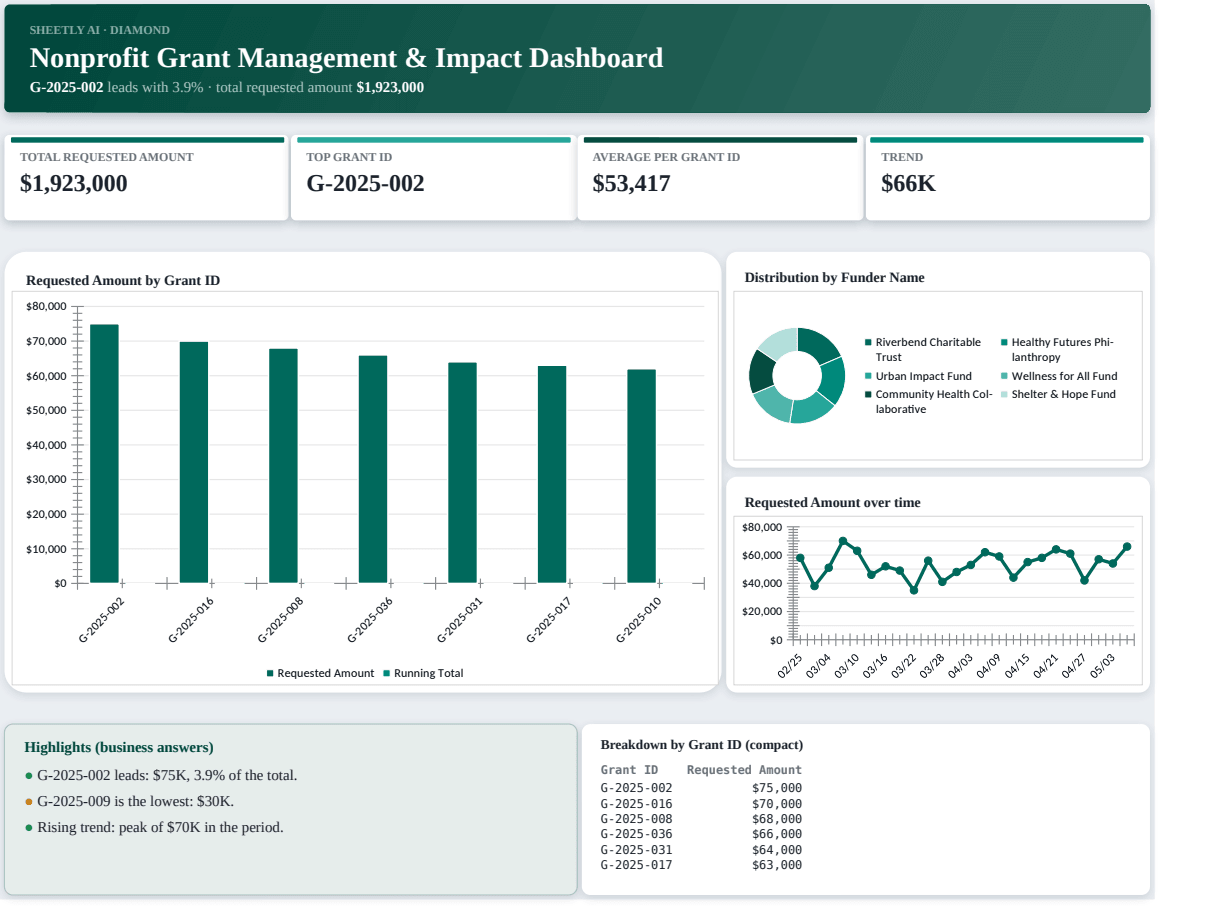Click the Shelter & Hope Fund legend swatch
Image resolution: width=1227 pixels, height=922 pixels.
tap(1004, 395)
